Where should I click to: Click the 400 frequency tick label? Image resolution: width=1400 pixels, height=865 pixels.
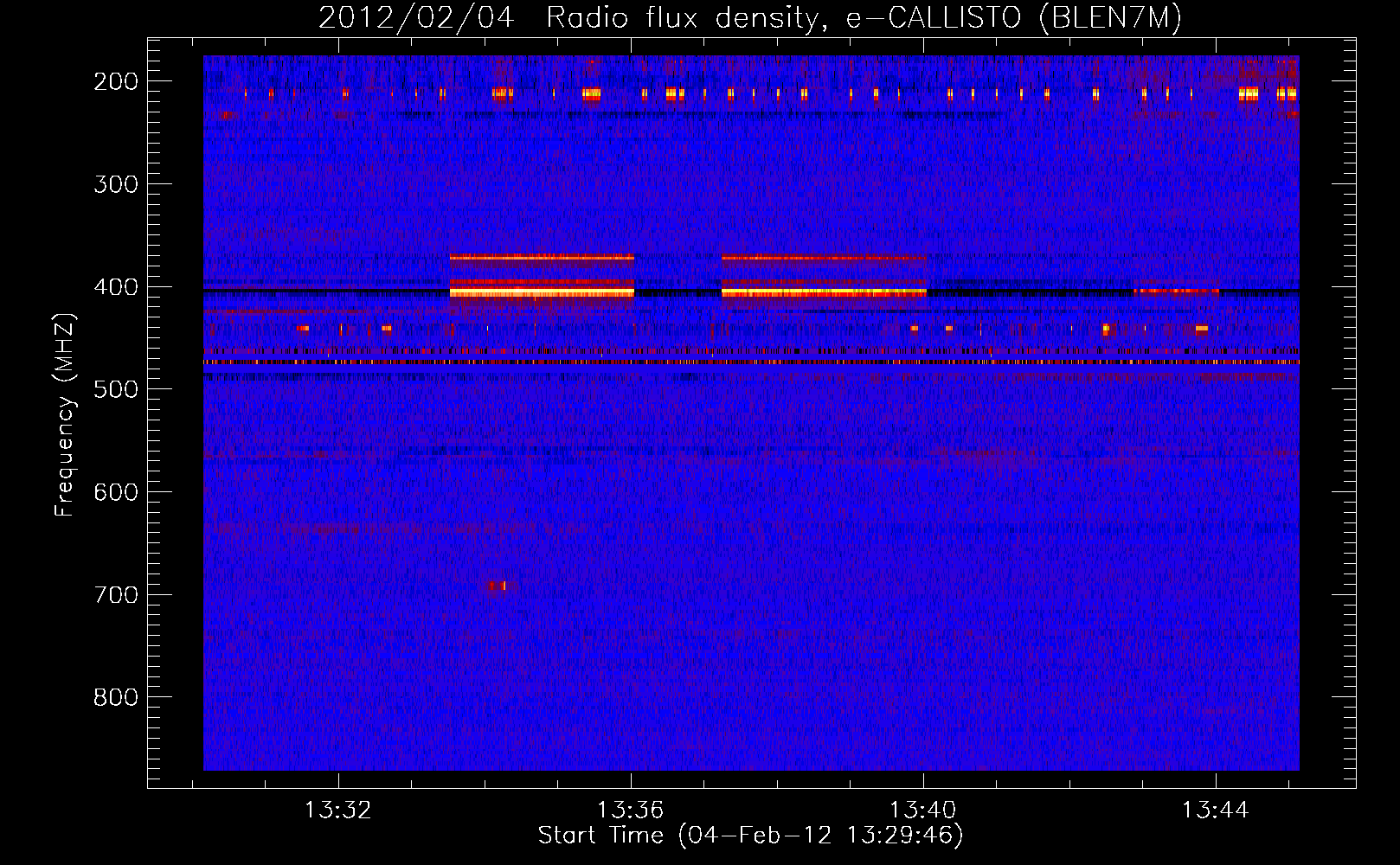point(115,287)
